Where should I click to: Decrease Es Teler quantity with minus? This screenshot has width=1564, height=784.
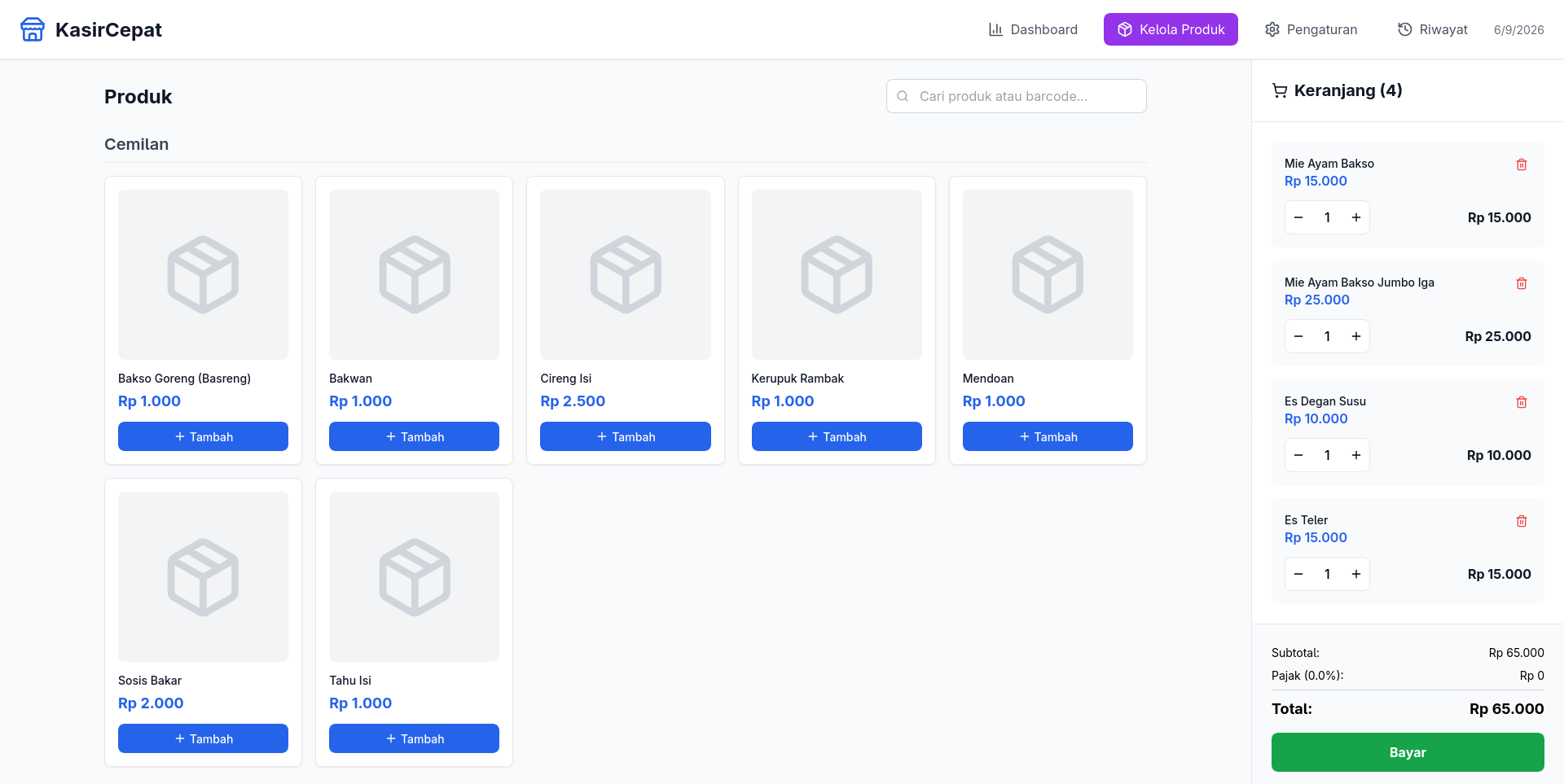(x=1298, y=574)
